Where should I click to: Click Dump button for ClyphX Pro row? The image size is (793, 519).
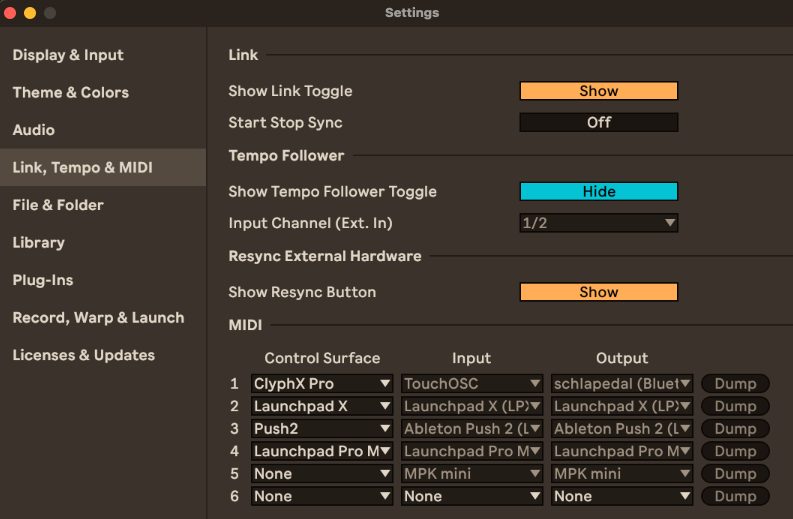pyautogui.click(x=735, y=384)
